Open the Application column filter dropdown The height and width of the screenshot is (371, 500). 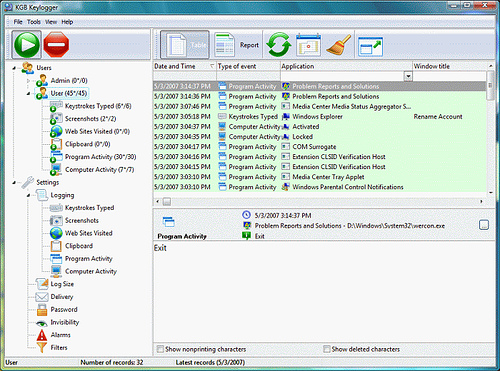408,76
